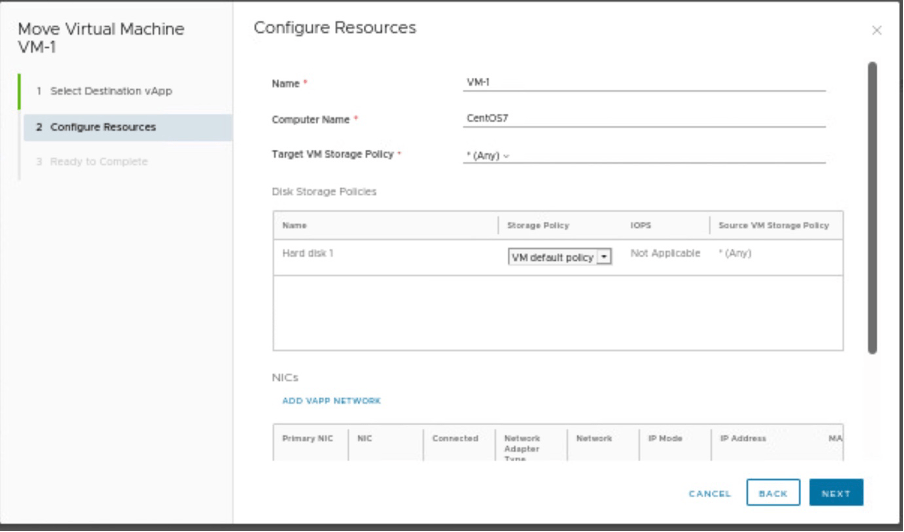Click the Primary NIC column header
Viewport: 904px width, 532px height.
coord(306,438)
